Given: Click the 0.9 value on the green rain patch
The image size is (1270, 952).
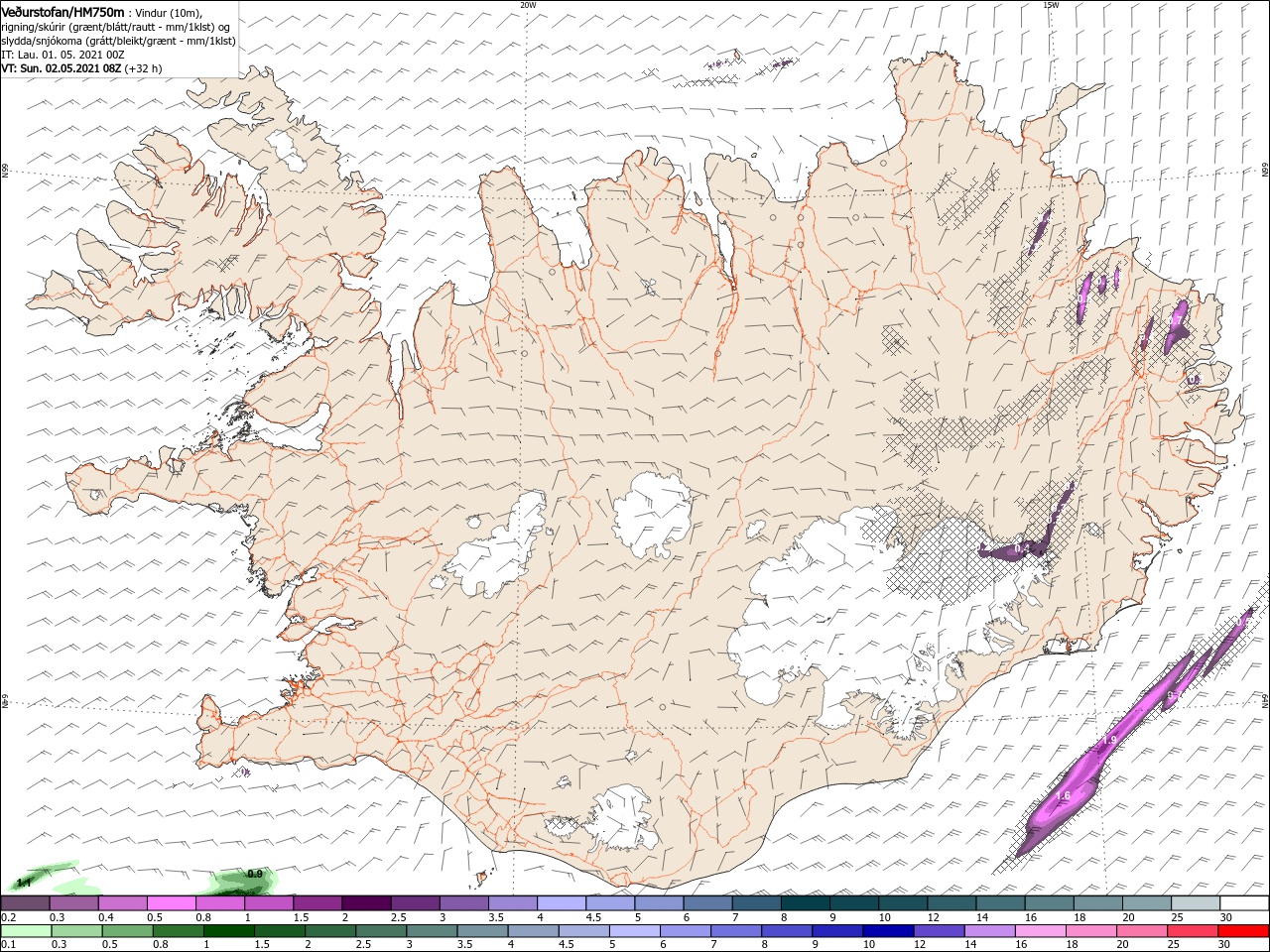Looking at the screenshot, I should point(254,874).
